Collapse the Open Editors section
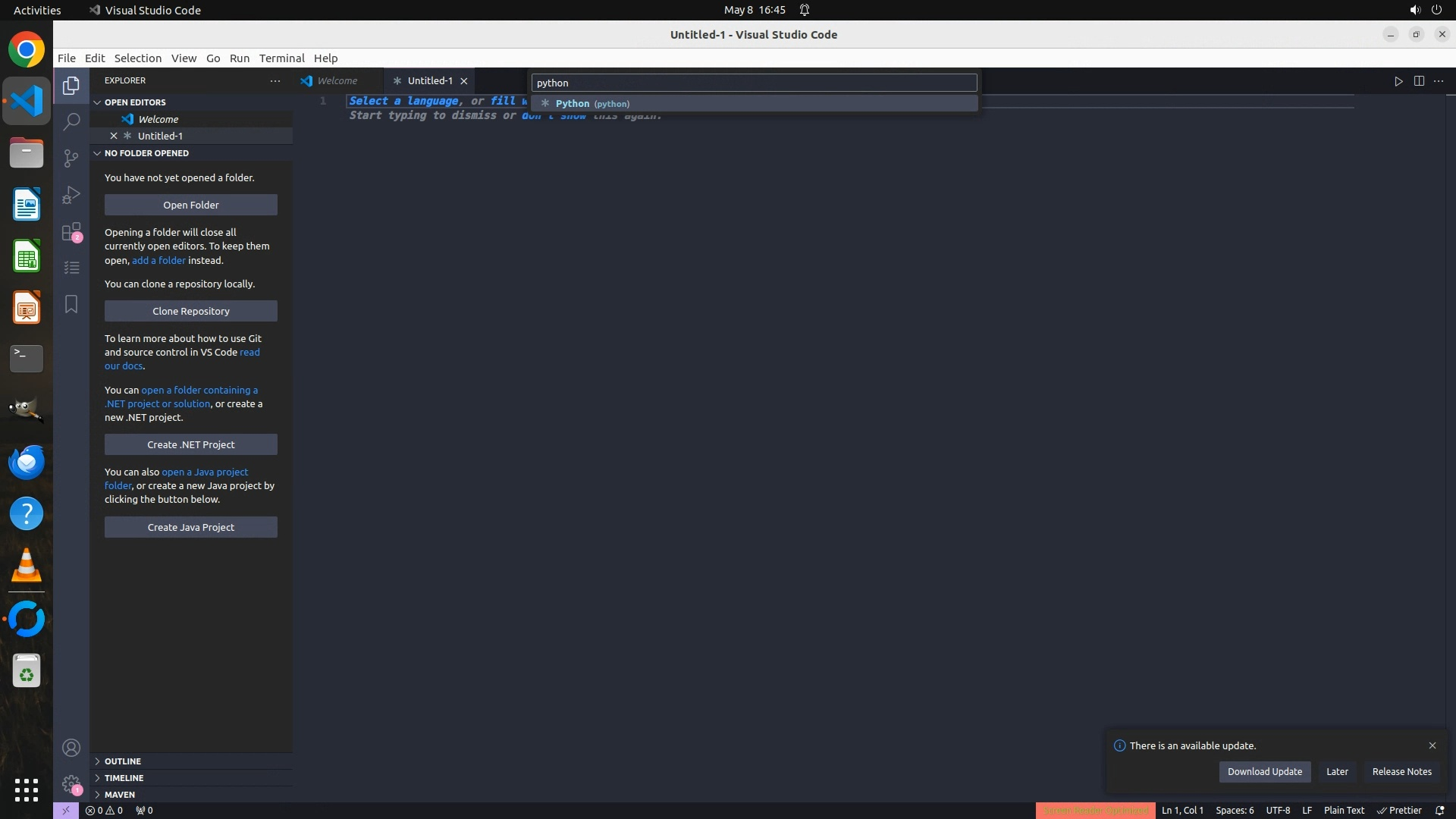1456x819 pixels. (135, 102)
